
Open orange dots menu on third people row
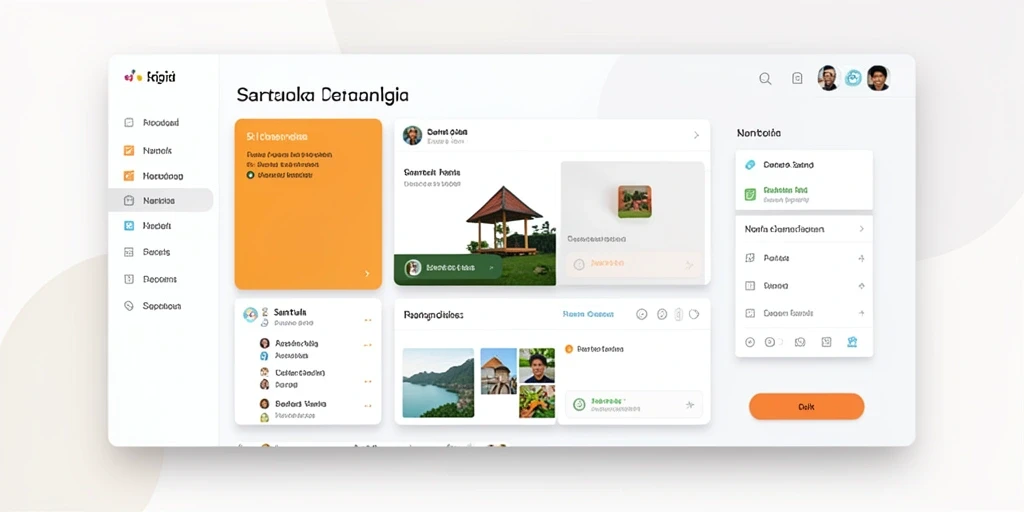368,381
